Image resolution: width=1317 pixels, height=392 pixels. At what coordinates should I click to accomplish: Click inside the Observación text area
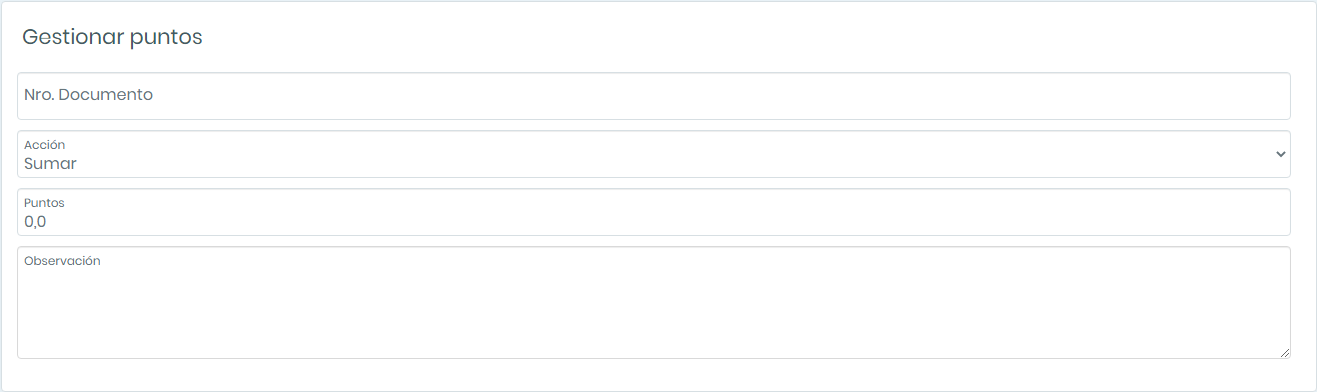click(653, 302)
